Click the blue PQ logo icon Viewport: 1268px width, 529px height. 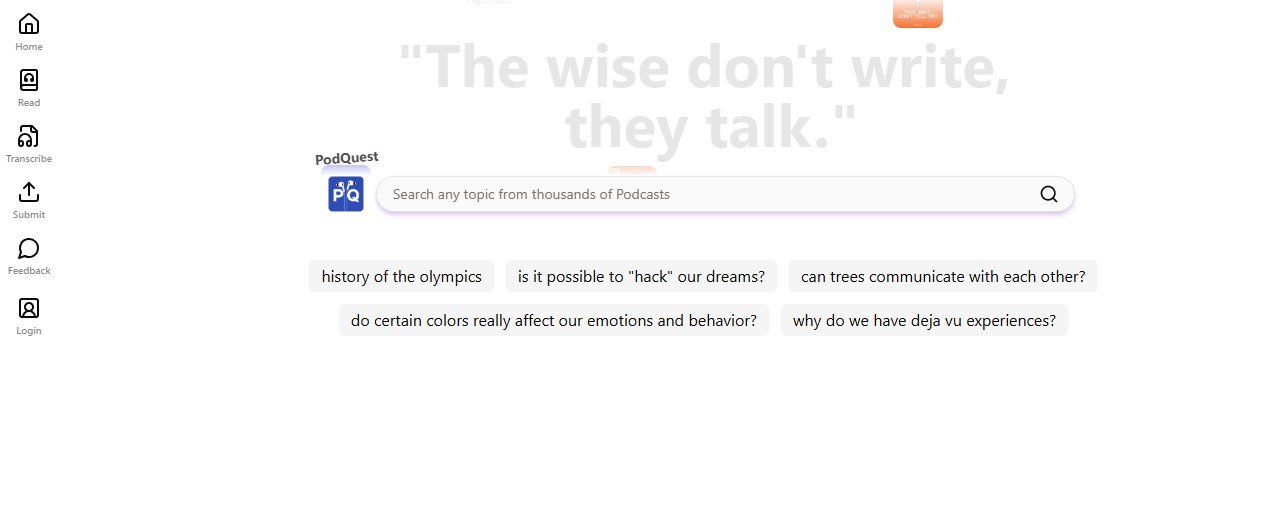(x=346, y=194)
